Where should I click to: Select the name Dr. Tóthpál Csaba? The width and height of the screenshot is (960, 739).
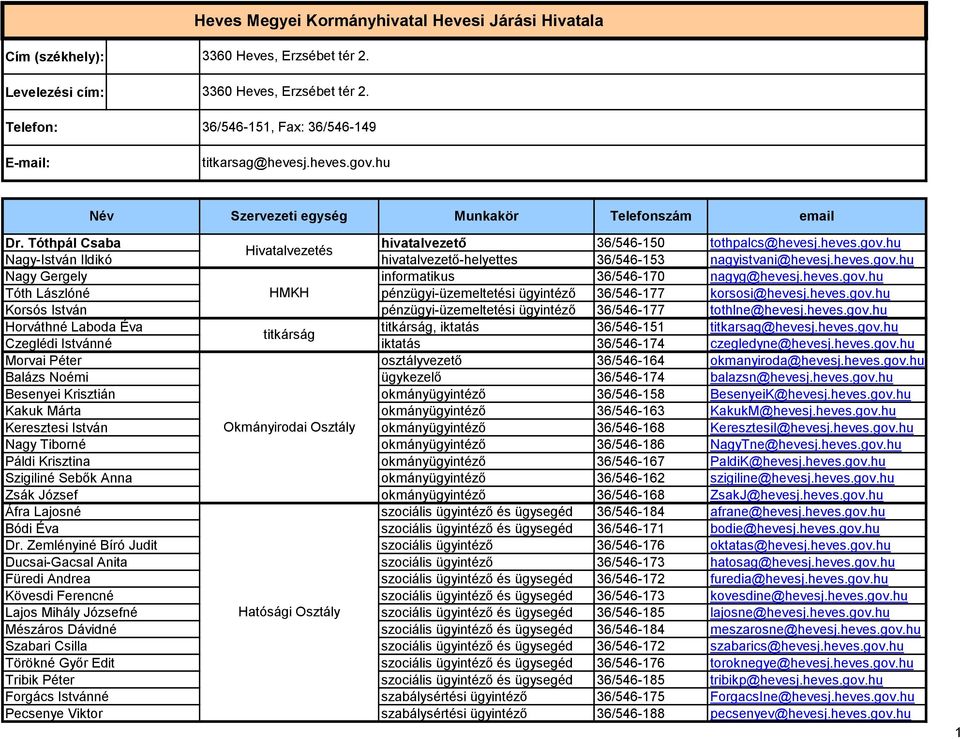[63, 243]
